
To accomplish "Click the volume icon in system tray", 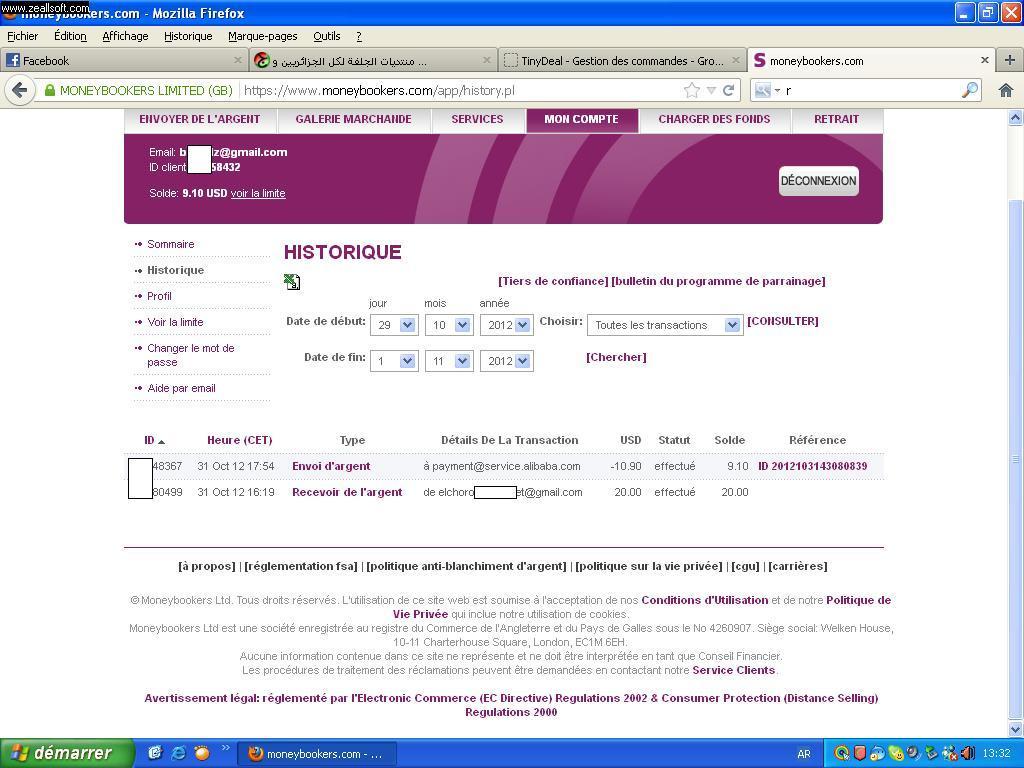I will coord(968,753).
